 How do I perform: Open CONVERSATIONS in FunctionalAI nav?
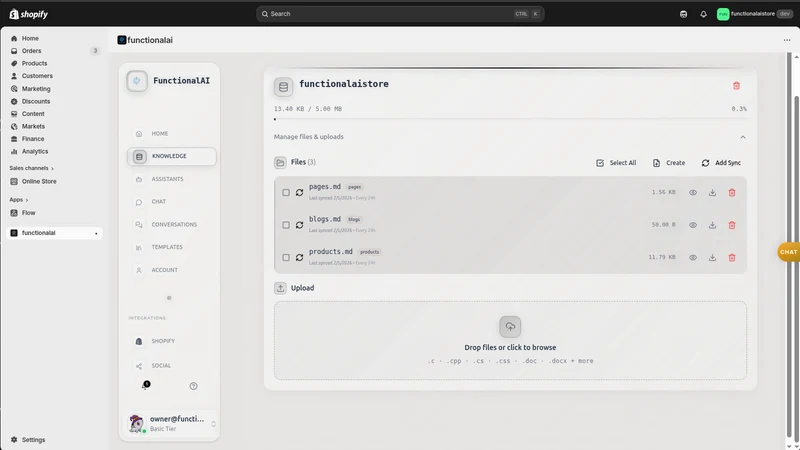coord(173,224)
